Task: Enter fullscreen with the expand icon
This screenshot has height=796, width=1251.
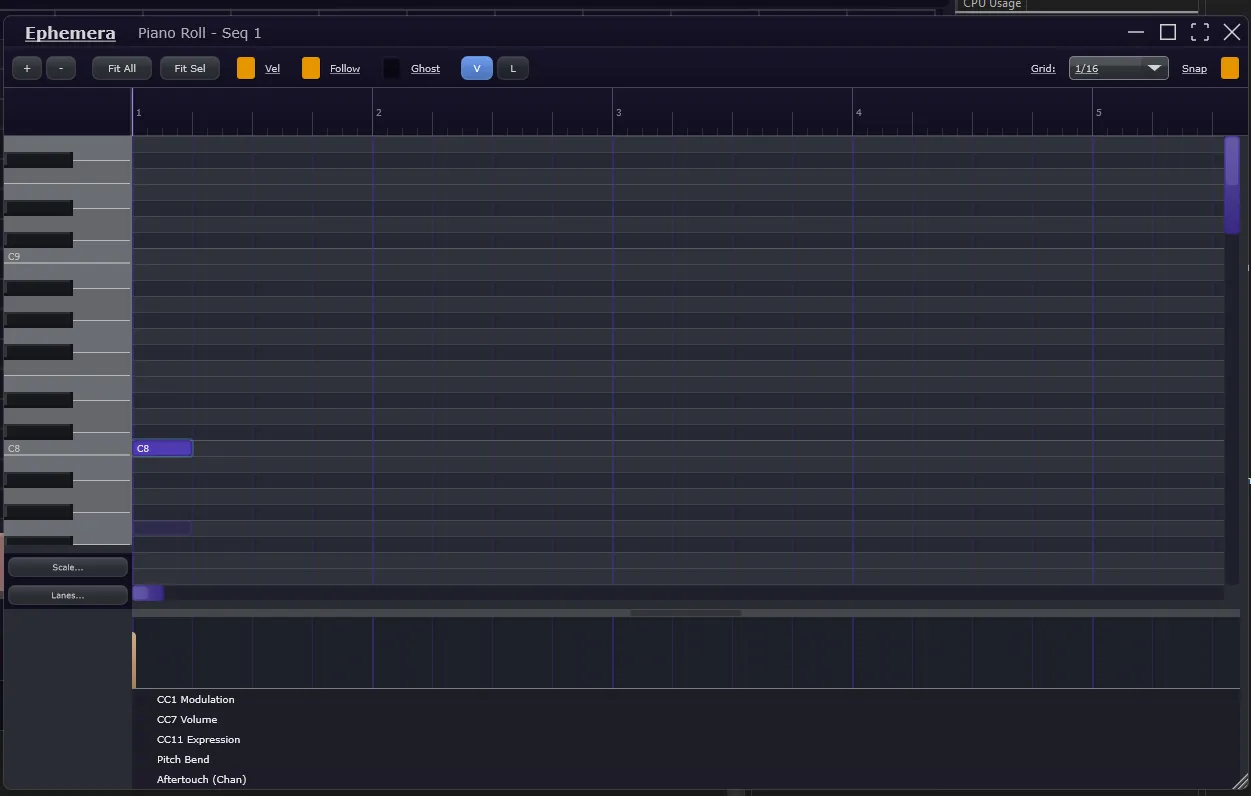Action: pos(1200,32)
